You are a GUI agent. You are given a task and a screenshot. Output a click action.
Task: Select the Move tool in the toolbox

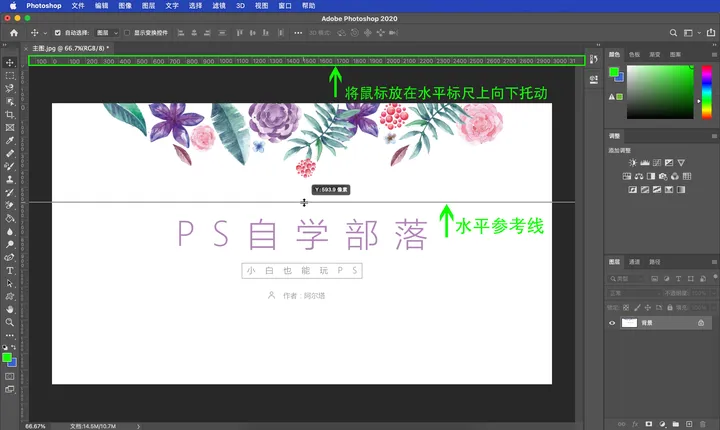[10, 62]
